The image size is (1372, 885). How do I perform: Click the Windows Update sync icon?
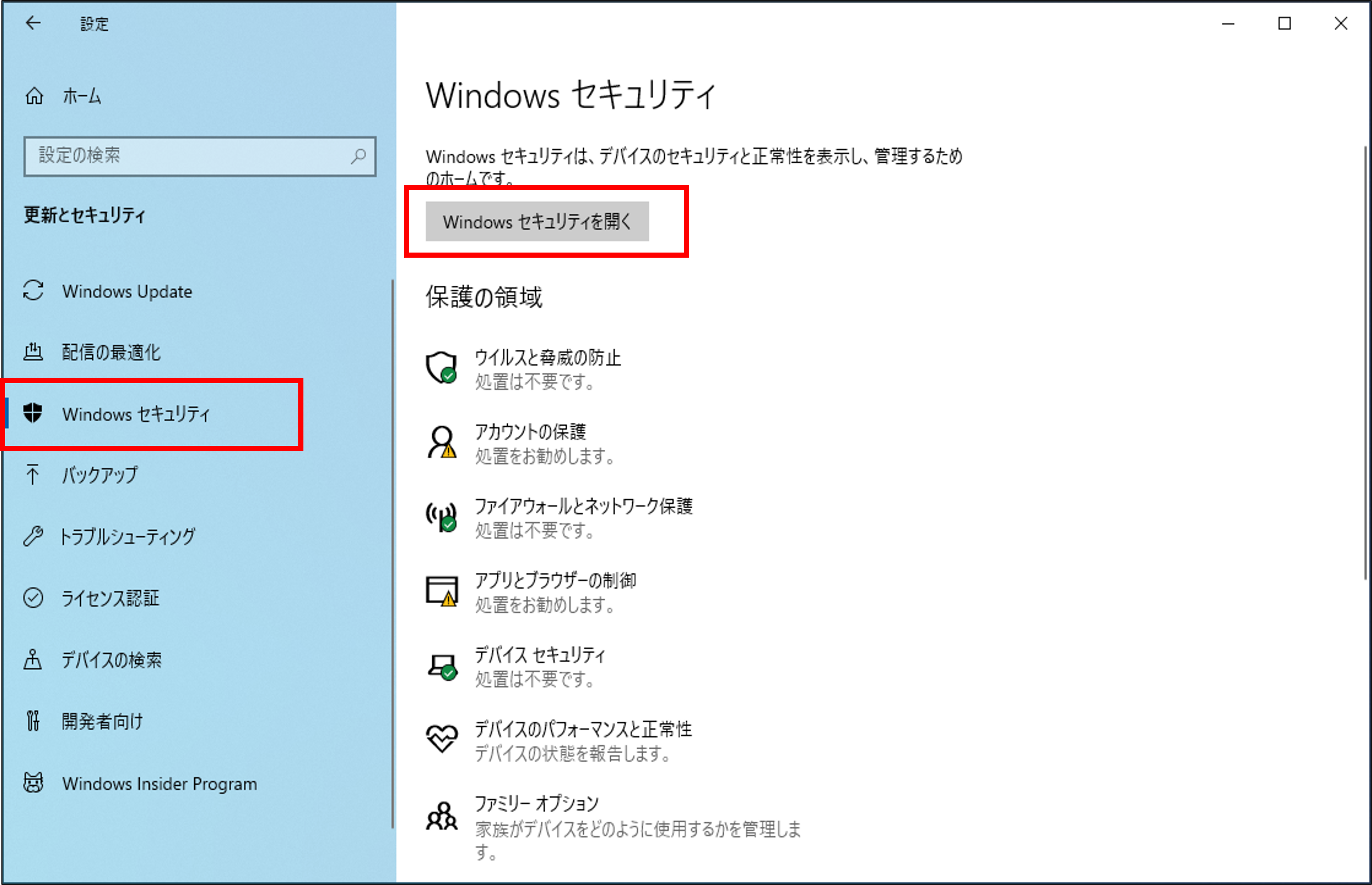33,290
